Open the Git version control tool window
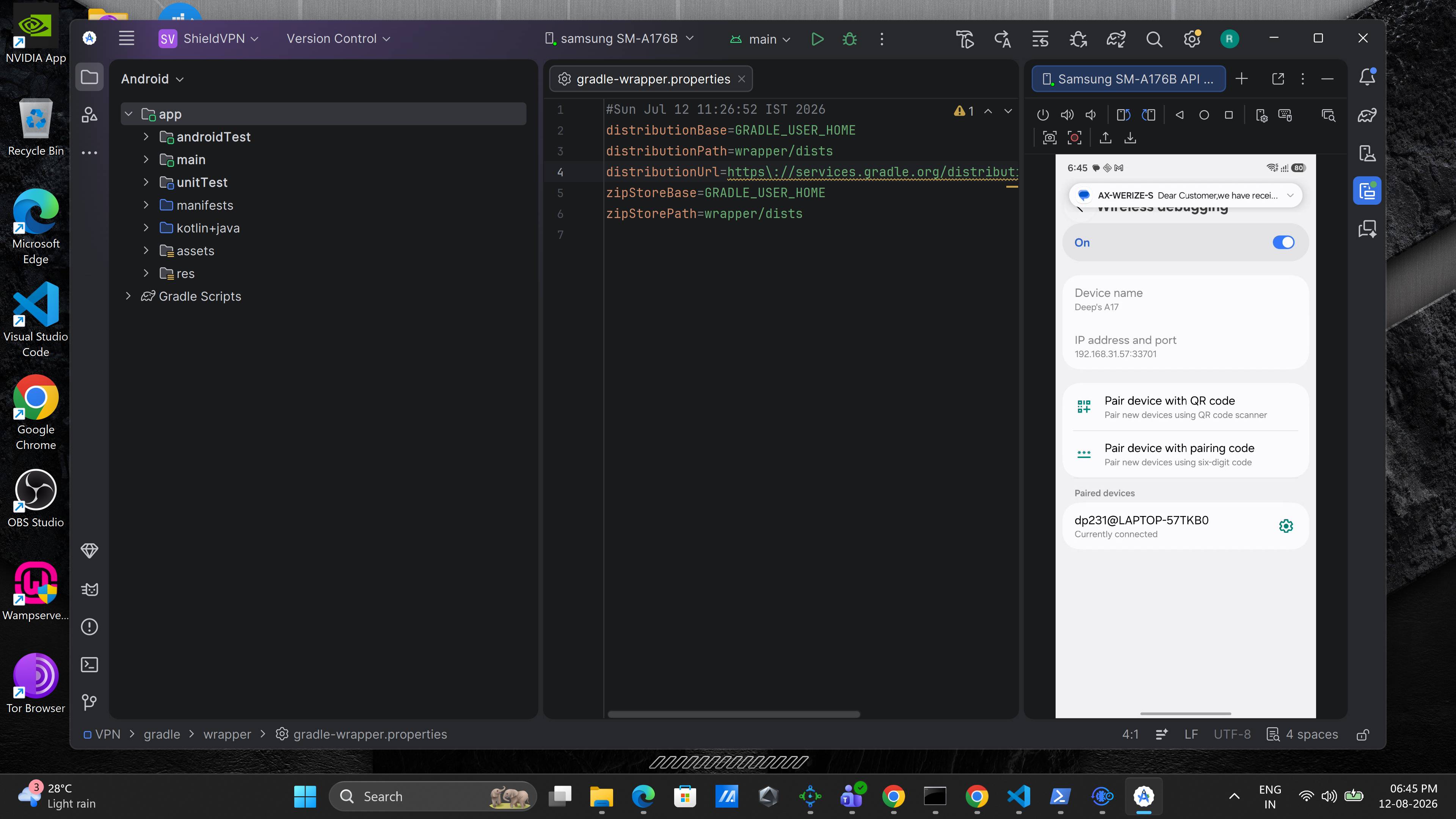The width and height of the screenshot is (1456, 819). (x=89, y=702)
